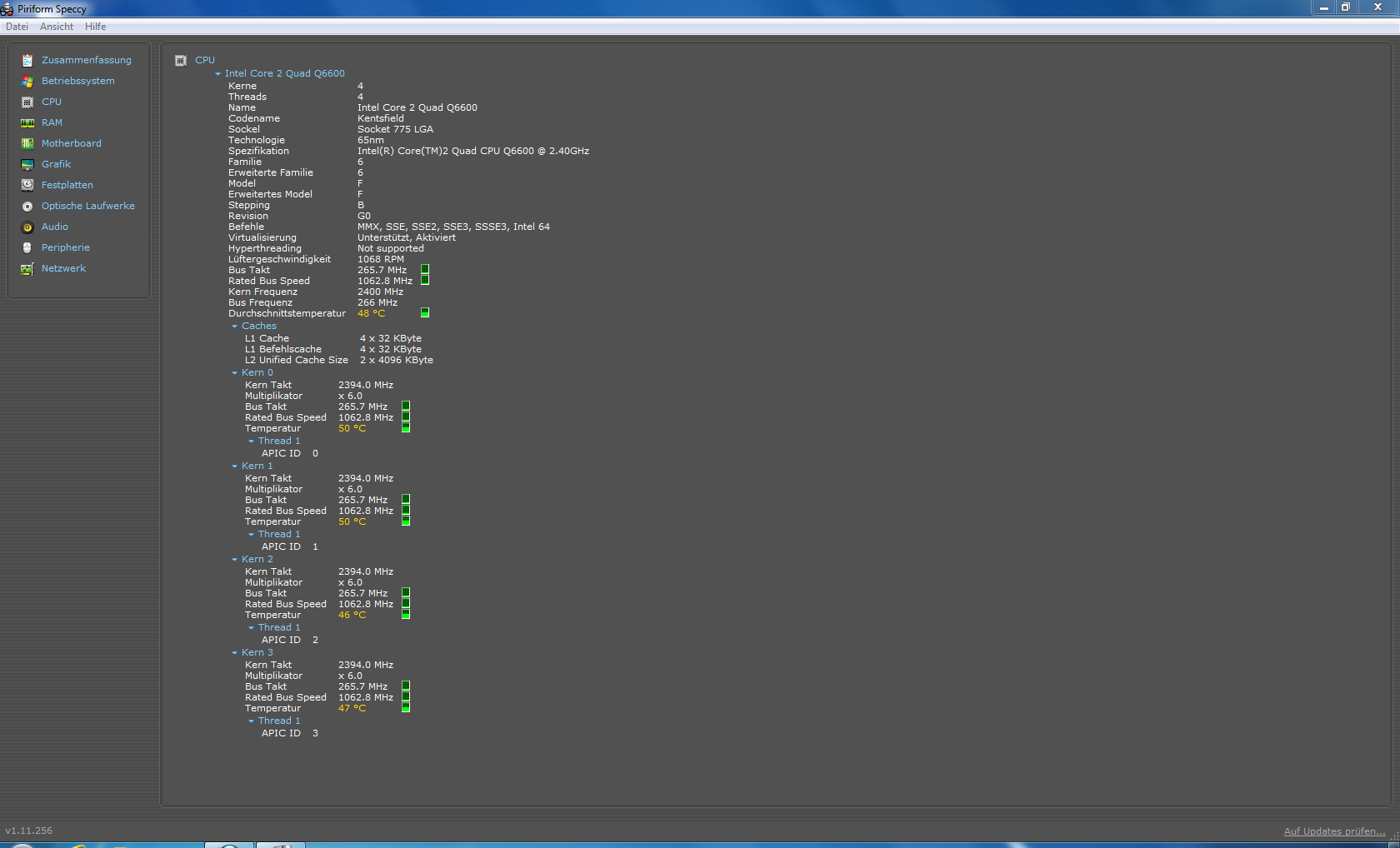Maximize or restore the Speccy window
The width and height of the screenshot is (1400, 848).
pyautogui.click(x=1346, y=7)
